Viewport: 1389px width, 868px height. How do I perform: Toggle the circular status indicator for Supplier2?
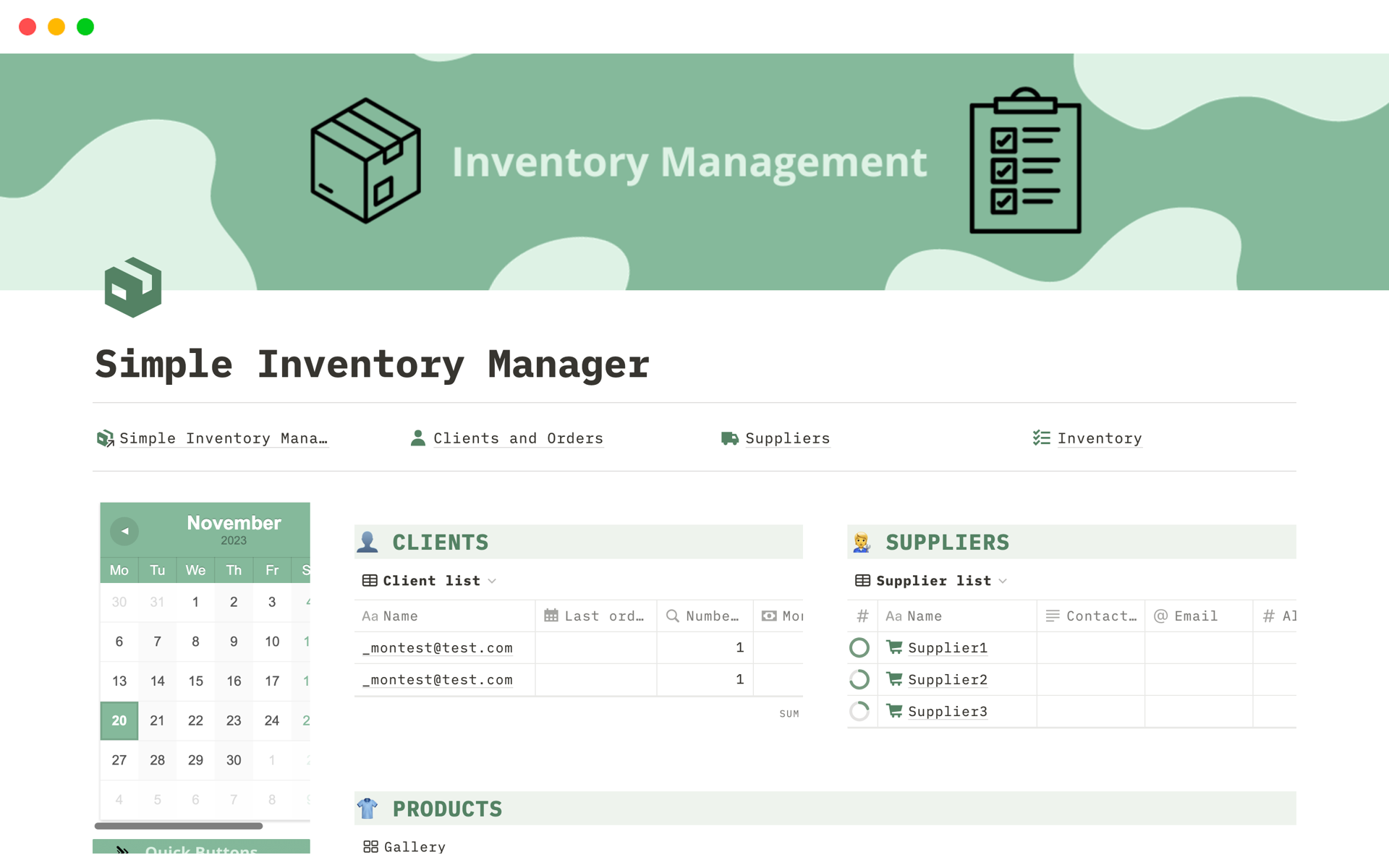click(859, 679)
